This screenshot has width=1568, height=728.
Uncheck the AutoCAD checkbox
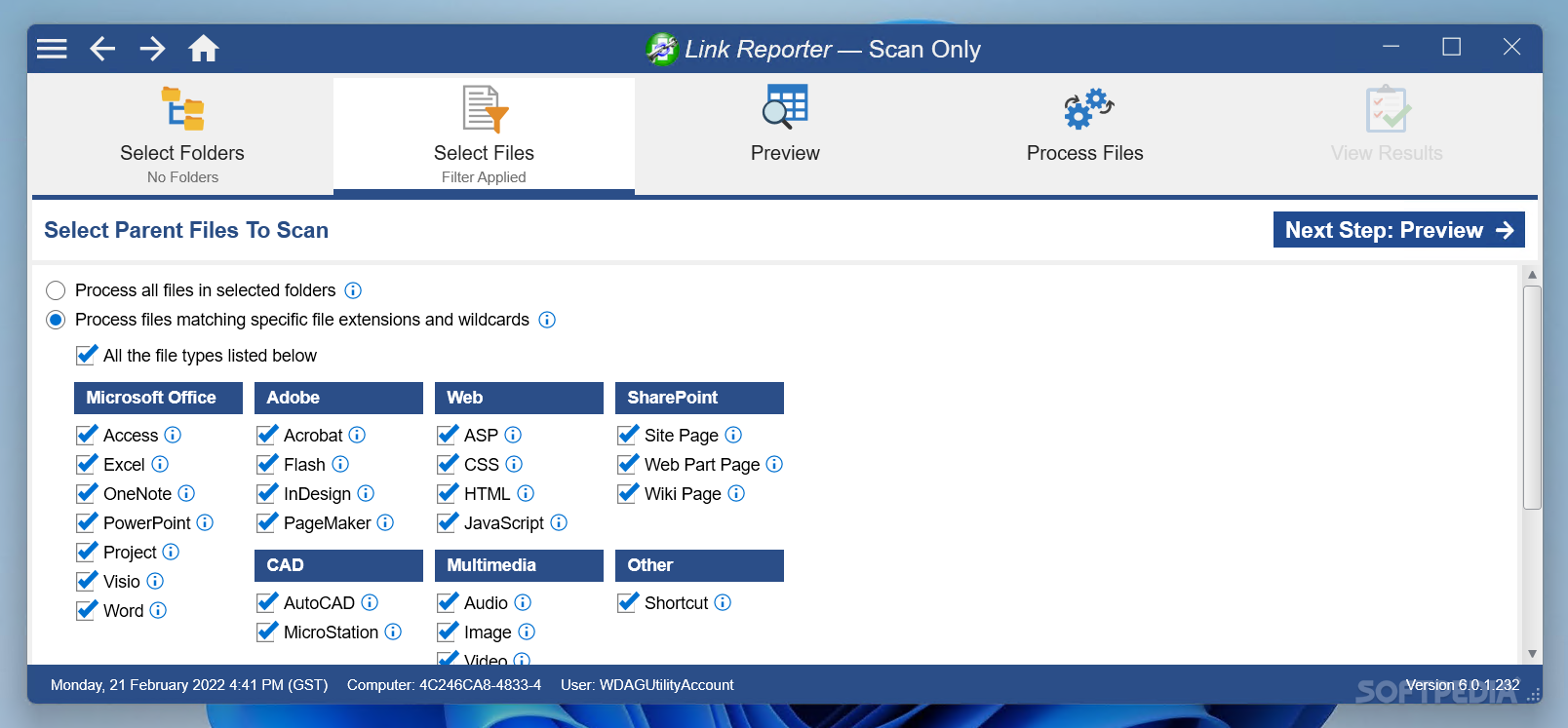click(267, 602)
